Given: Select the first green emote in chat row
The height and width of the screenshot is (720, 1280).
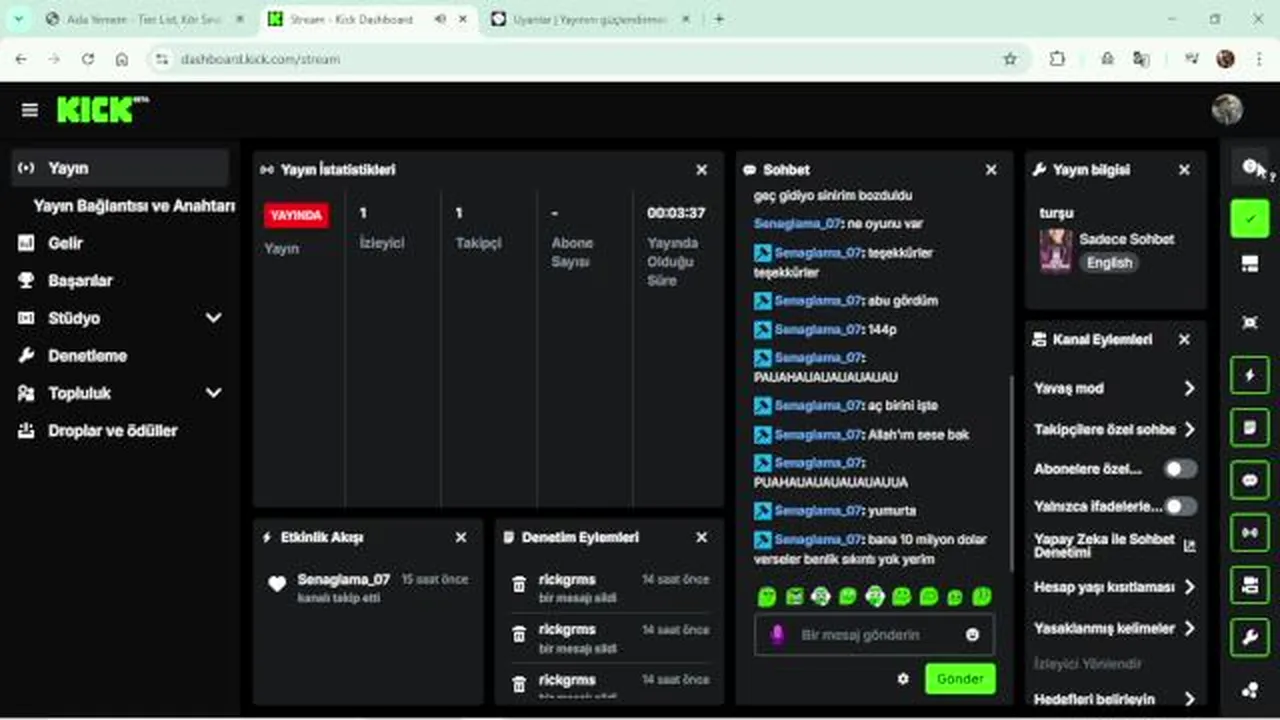Looking at the screenshot, I should [x=767, y=597].
